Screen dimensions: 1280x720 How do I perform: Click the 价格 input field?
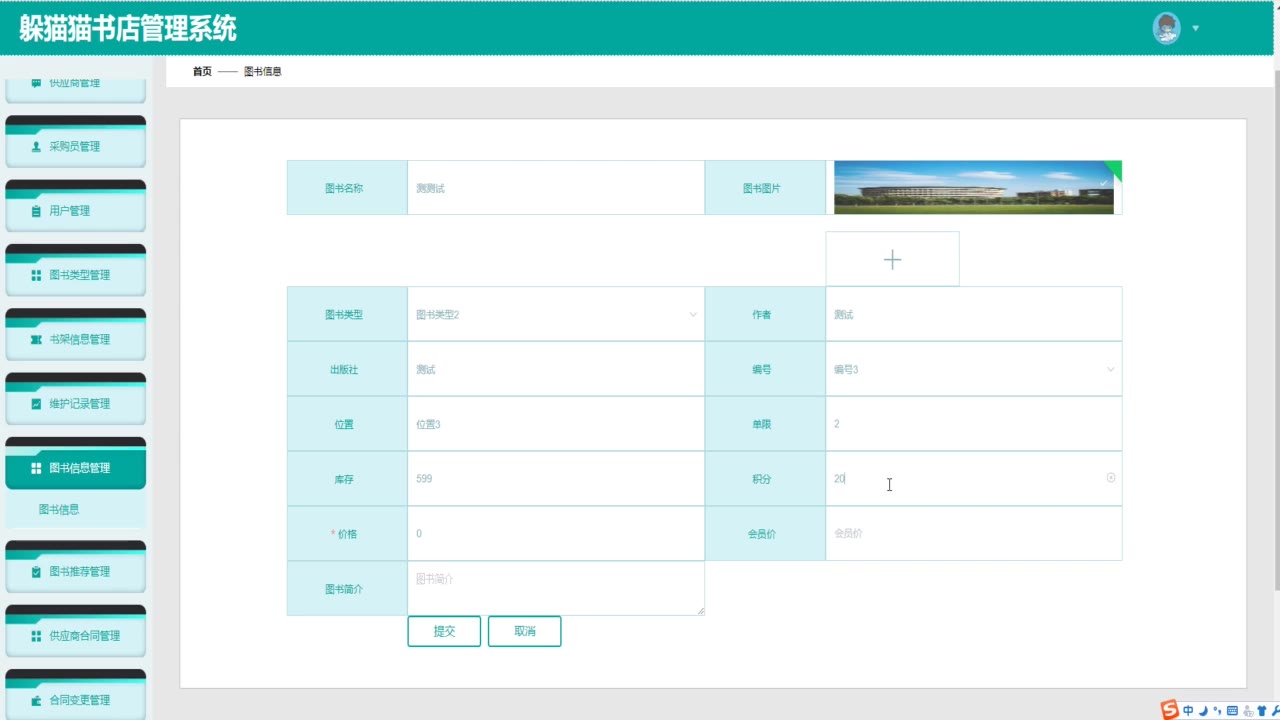tap(556, 534)
